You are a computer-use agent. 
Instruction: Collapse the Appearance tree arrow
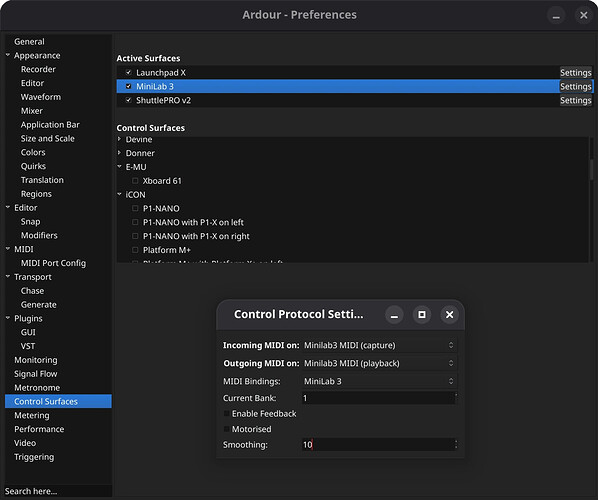tap(8, 55)
